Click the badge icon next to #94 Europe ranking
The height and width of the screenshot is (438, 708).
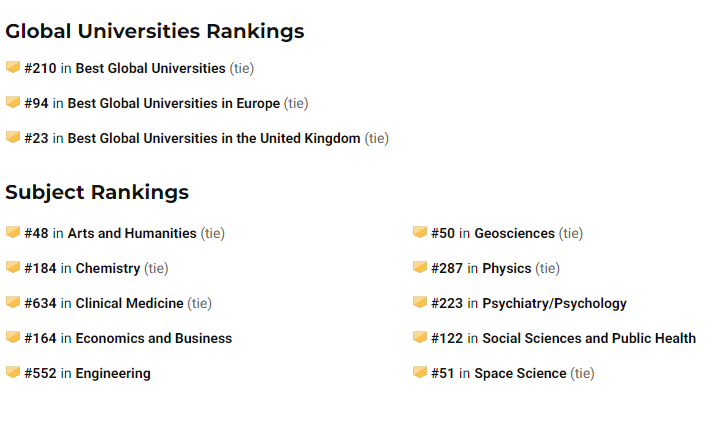(x=13, y=103)
